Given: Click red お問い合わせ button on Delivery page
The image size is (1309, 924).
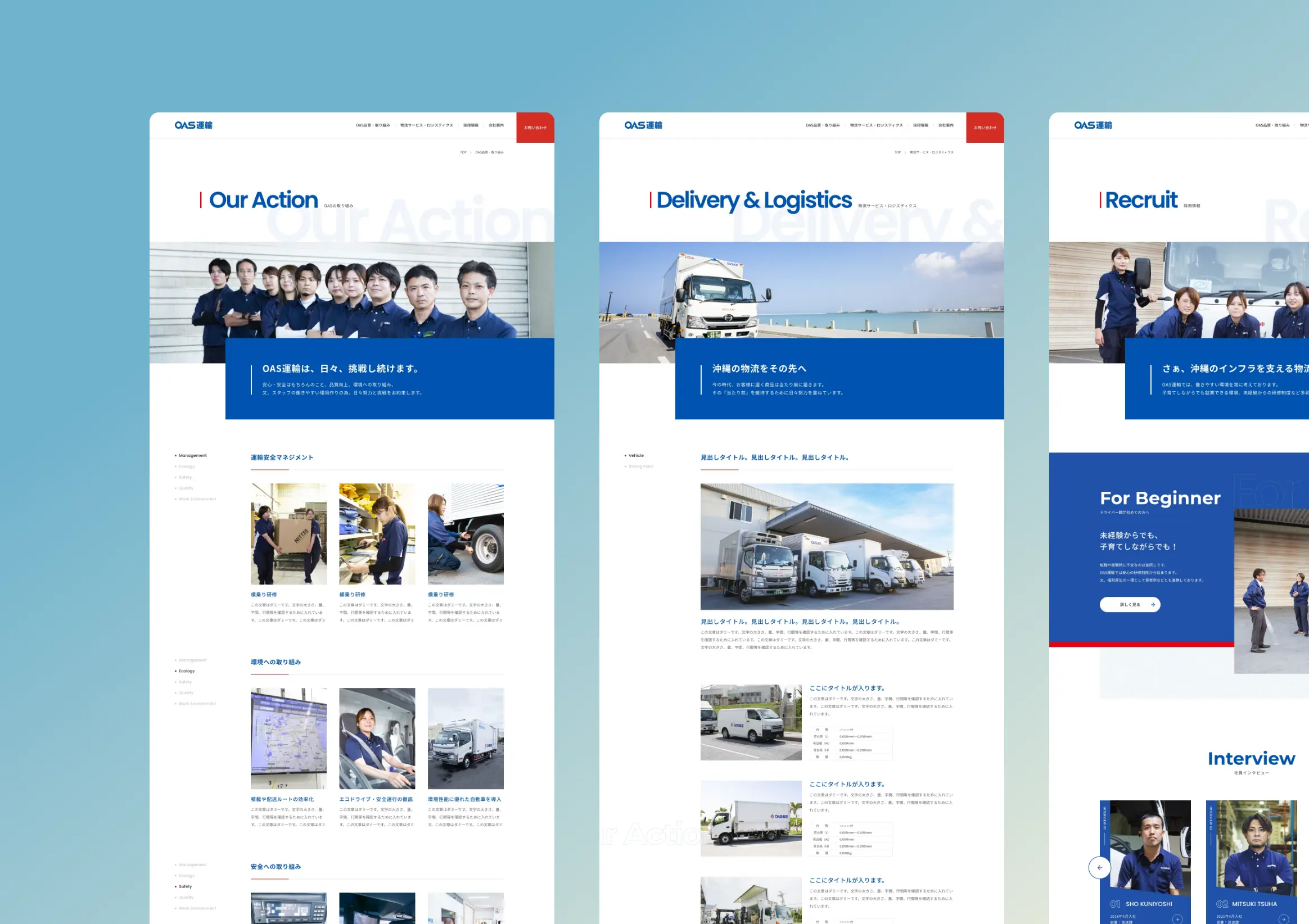Looking at the screenshot, I should 985,128.
